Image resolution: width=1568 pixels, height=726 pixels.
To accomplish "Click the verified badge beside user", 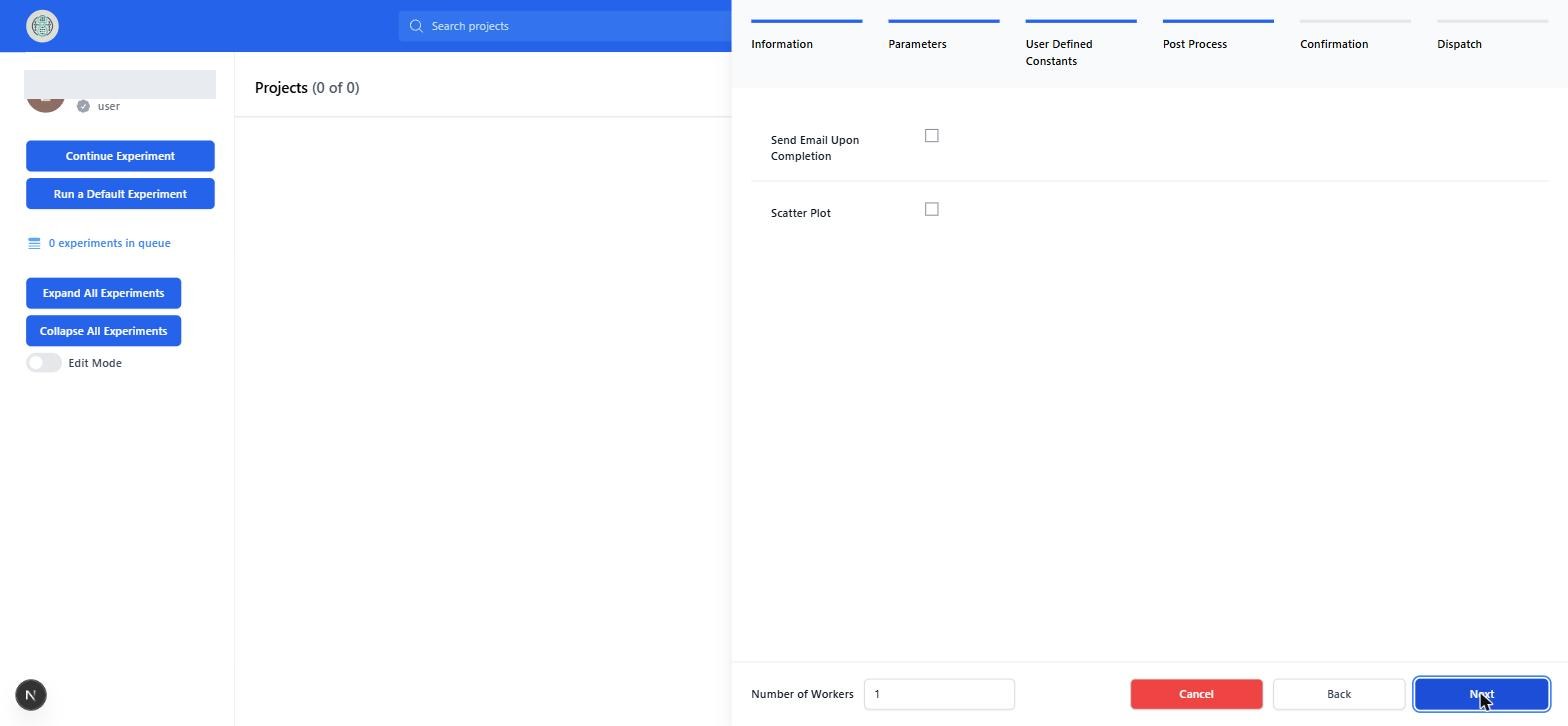I will [x=83, y=106].
